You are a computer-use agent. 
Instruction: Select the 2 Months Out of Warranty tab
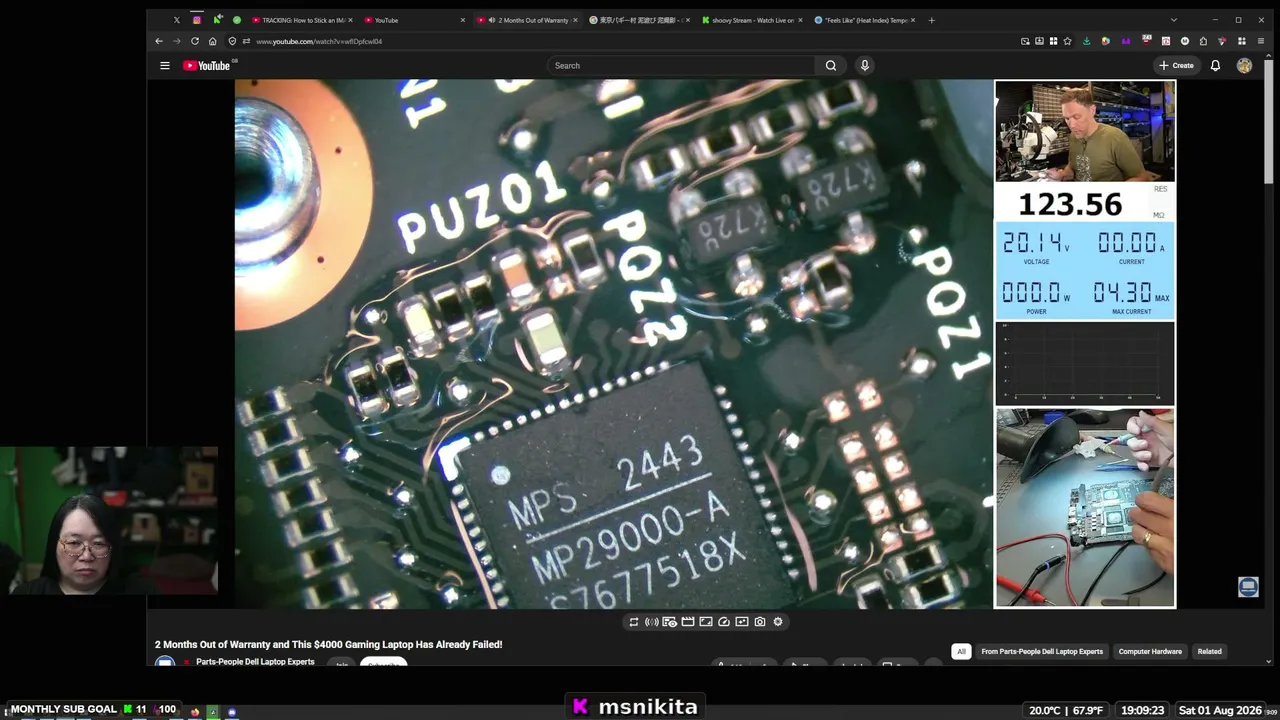coord(527,20)
